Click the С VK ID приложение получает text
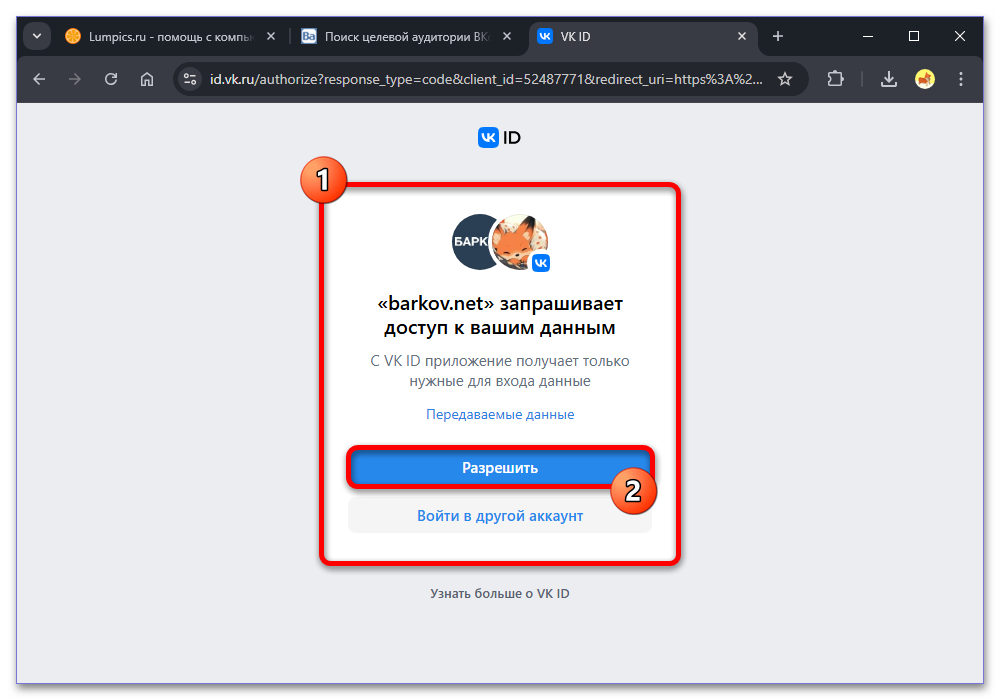Image resolution: width=1000 pixels, height=700 pixels. click(499, 370)
